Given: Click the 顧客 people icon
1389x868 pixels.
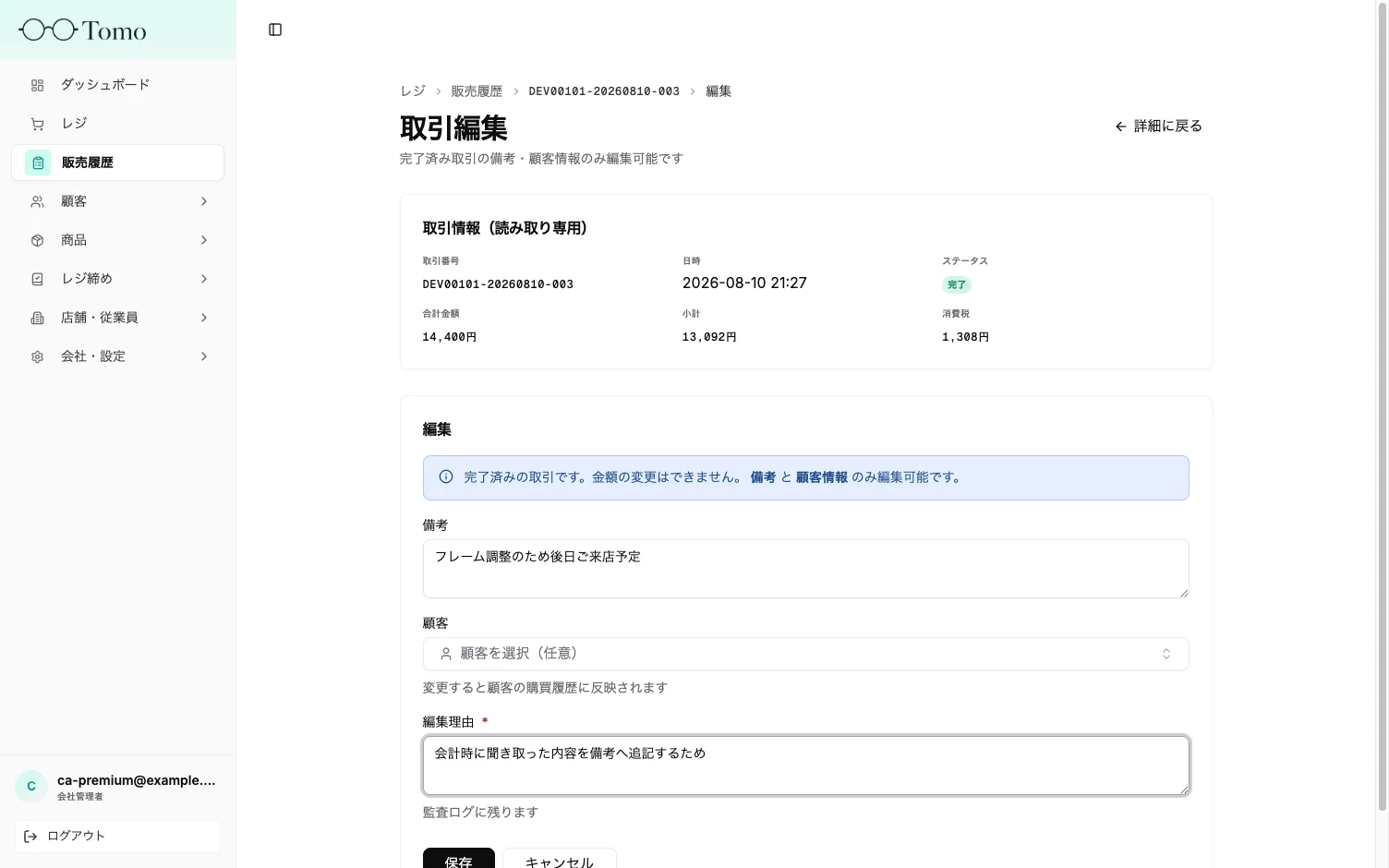Looking at the screenshot, I should pyautogui.click(x=37, y=201).
